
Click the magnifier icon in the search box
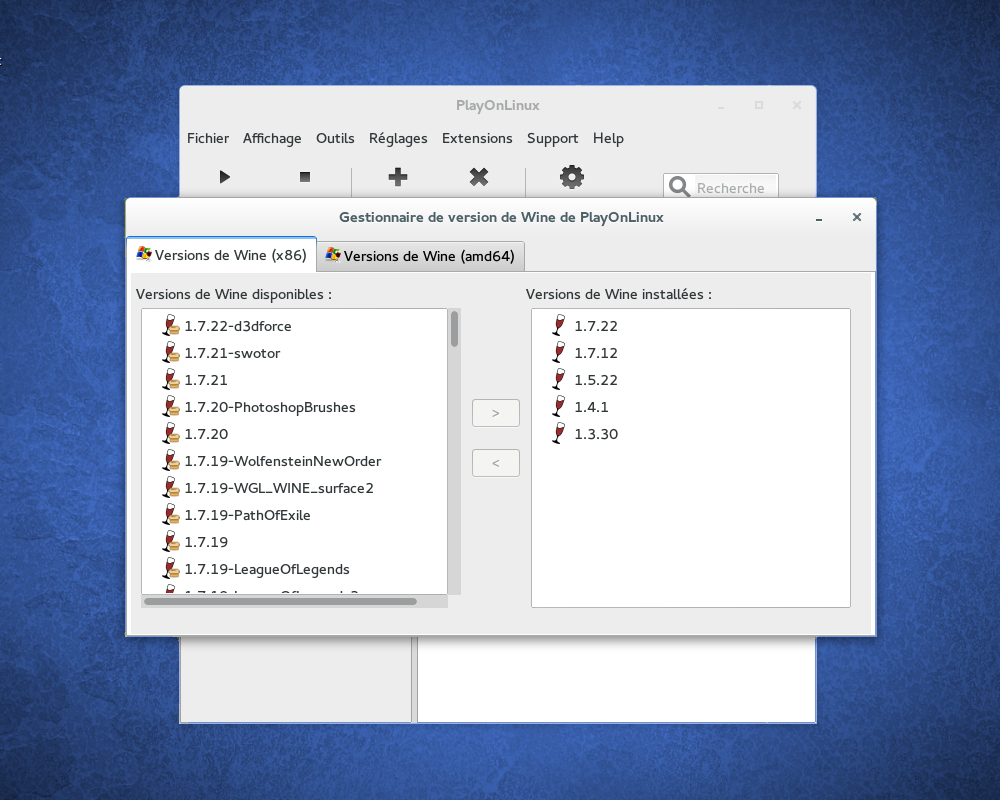tap(679, 187)
